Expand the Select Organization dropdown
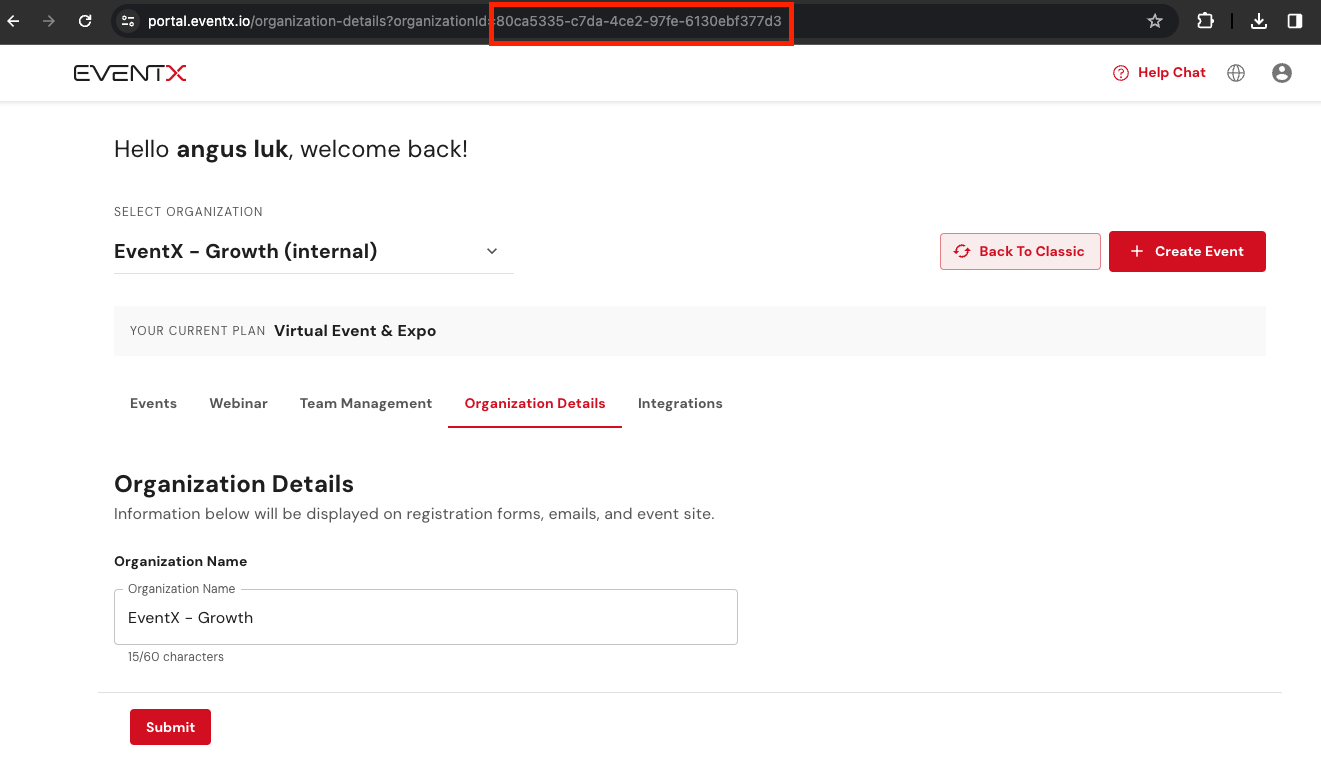 [314, 251]
